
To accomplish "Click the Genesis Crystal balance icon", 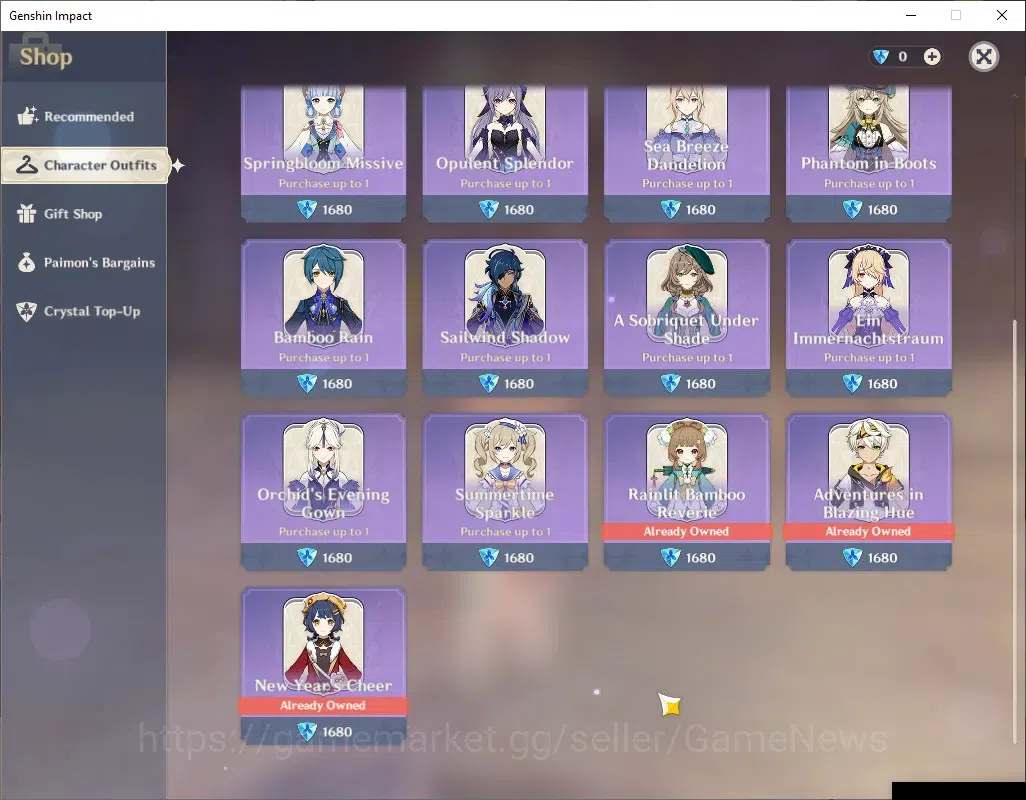I will coord(881,57).
